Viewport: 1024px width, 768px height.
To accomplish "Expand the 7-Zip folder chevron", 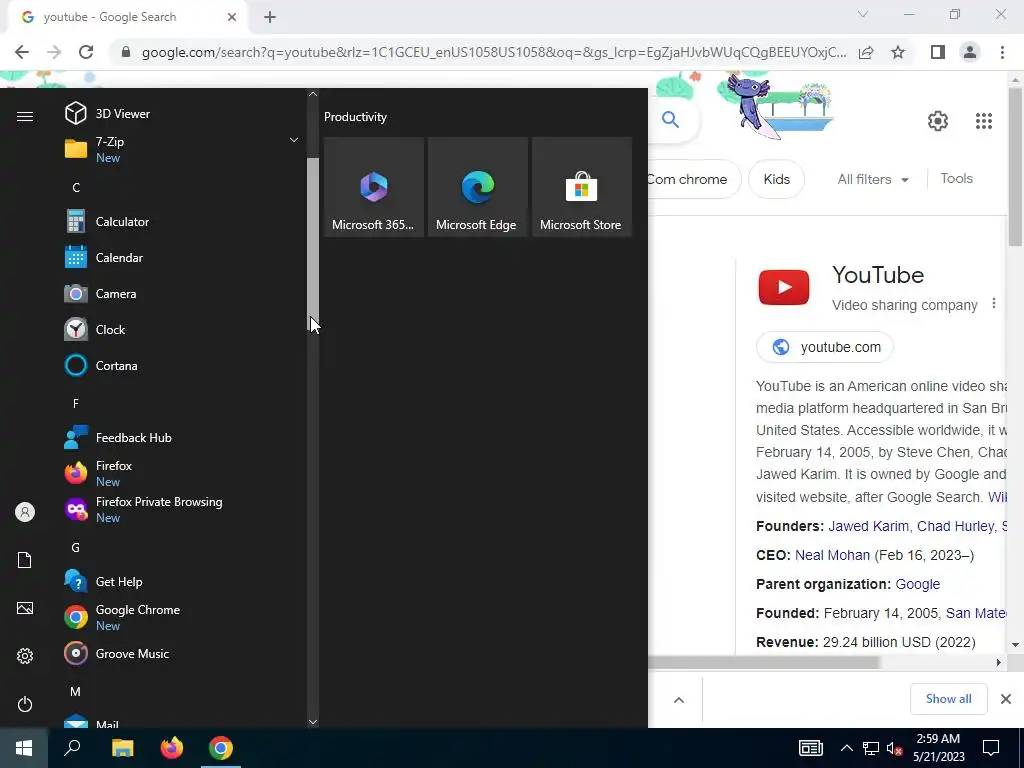I will 294,140.
